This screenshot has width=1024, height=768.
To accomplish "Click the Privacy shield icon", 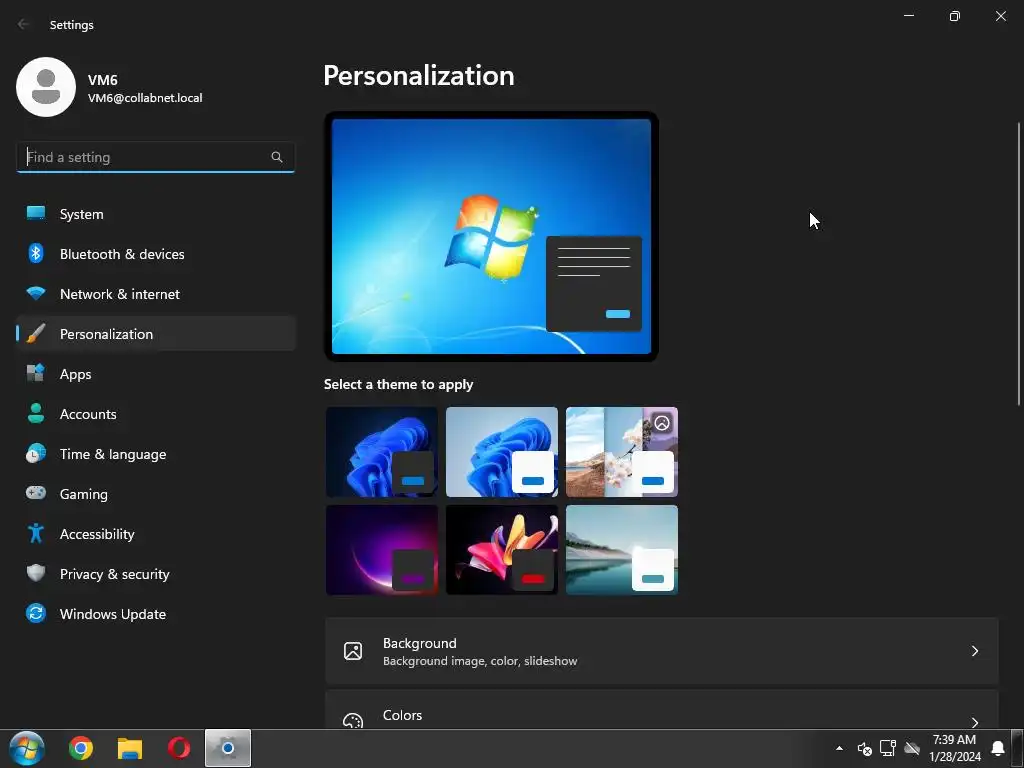I will click(x=36, y=573).
